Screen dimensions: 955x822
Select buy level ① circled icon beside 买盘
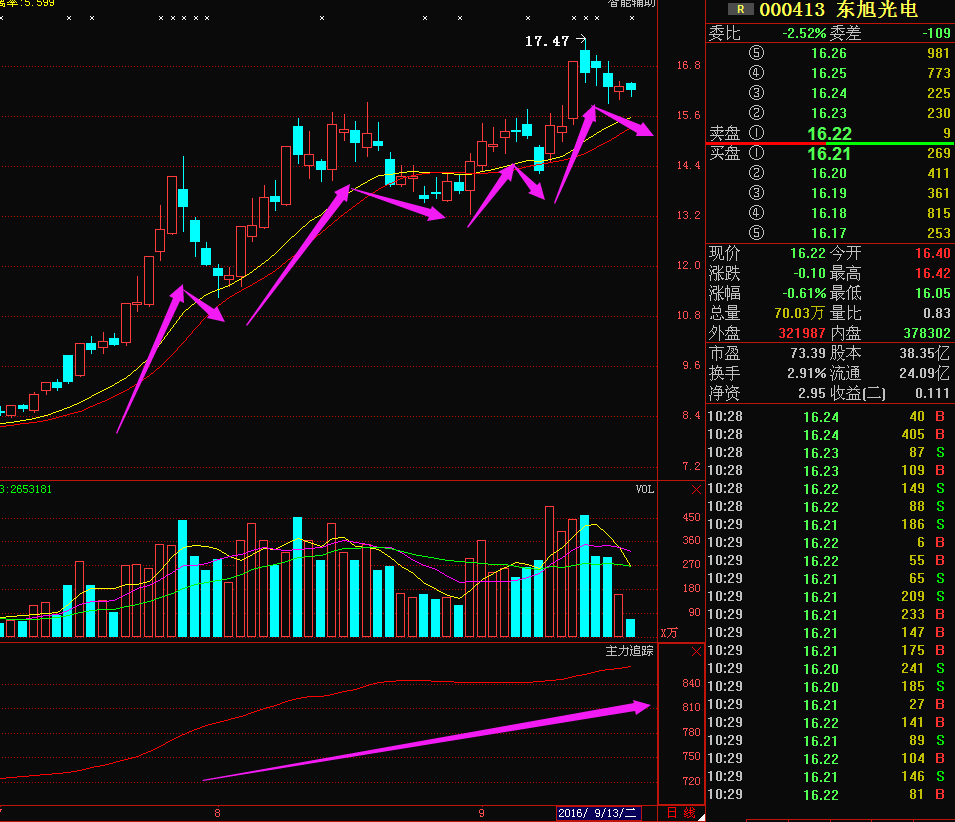[756, 153]
